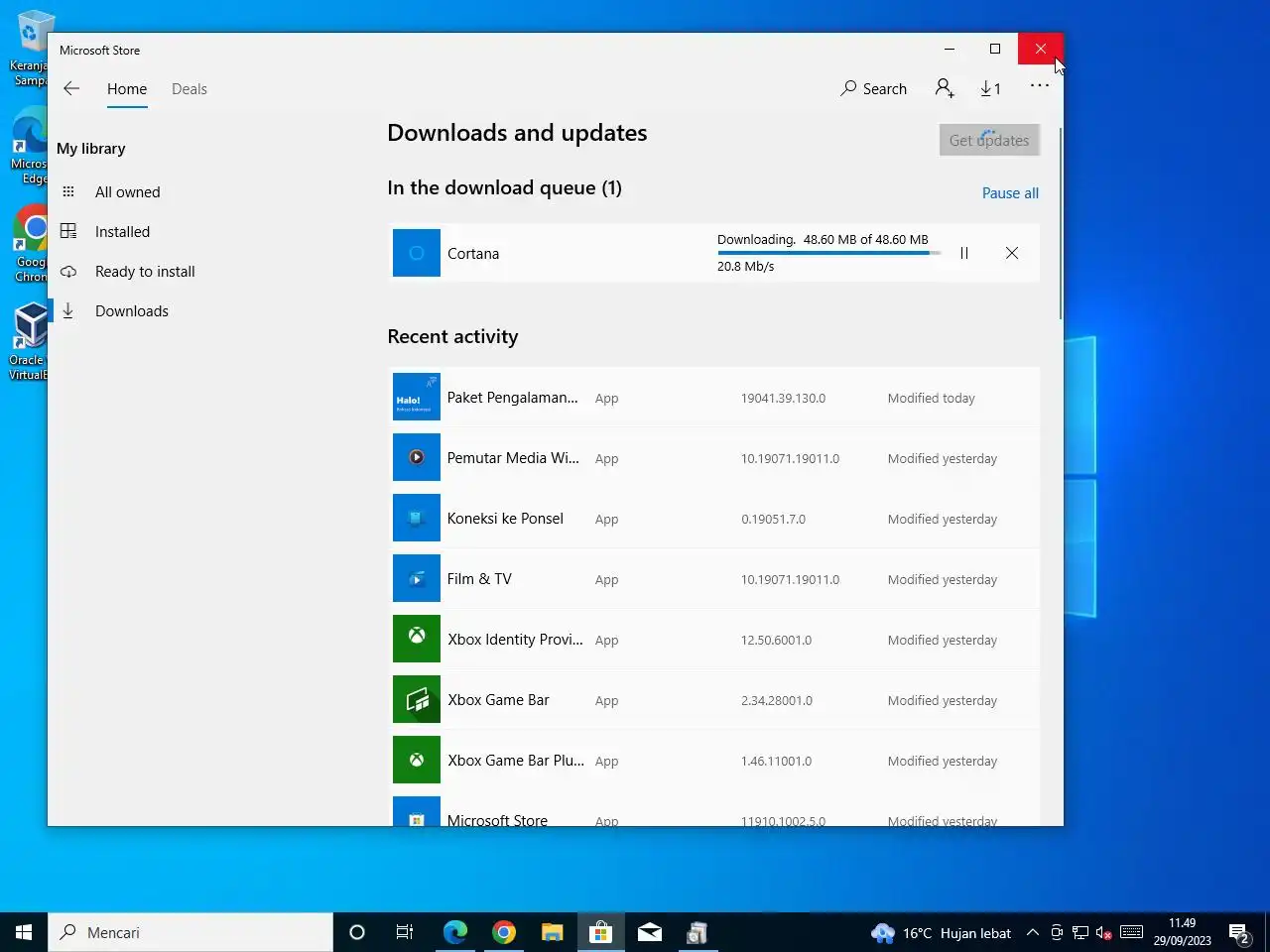This screenshot has width=1270, height=952.
Task: Click the network tray icon
Action: (x=1080, y=932)
